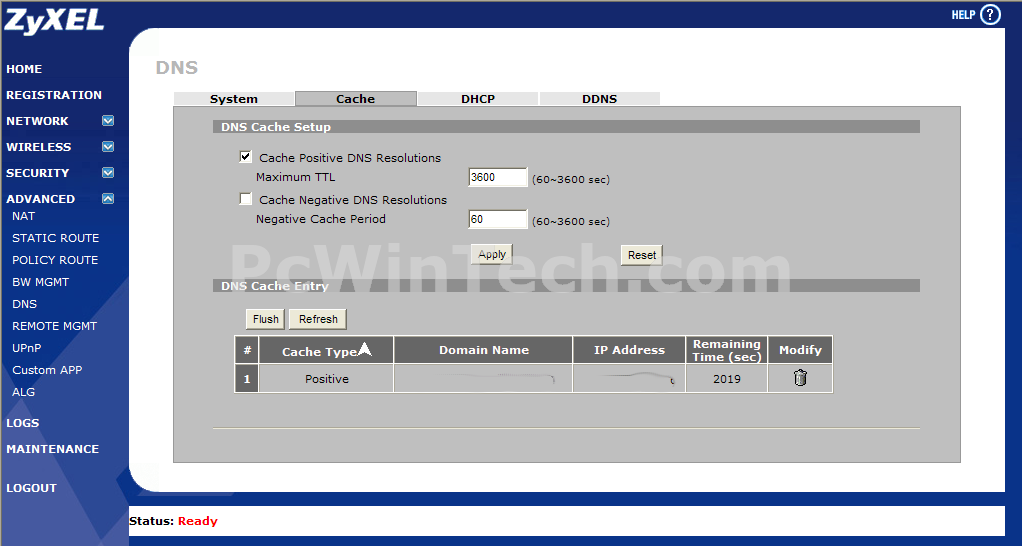Open ALG settings
The height and width of the screenshot is (546, 1022).
(23, 392)
